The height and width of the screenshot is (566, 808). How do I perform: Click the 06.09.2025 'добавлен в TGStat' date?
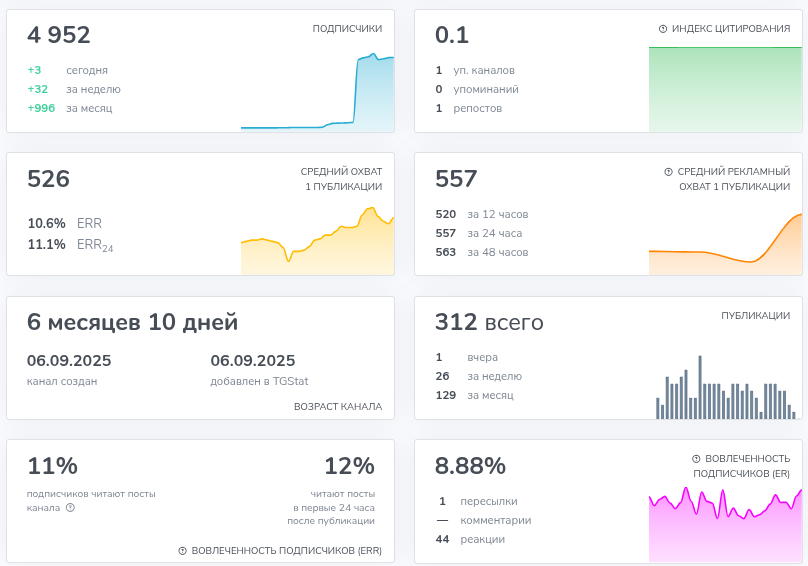click(x=252, y=360)
